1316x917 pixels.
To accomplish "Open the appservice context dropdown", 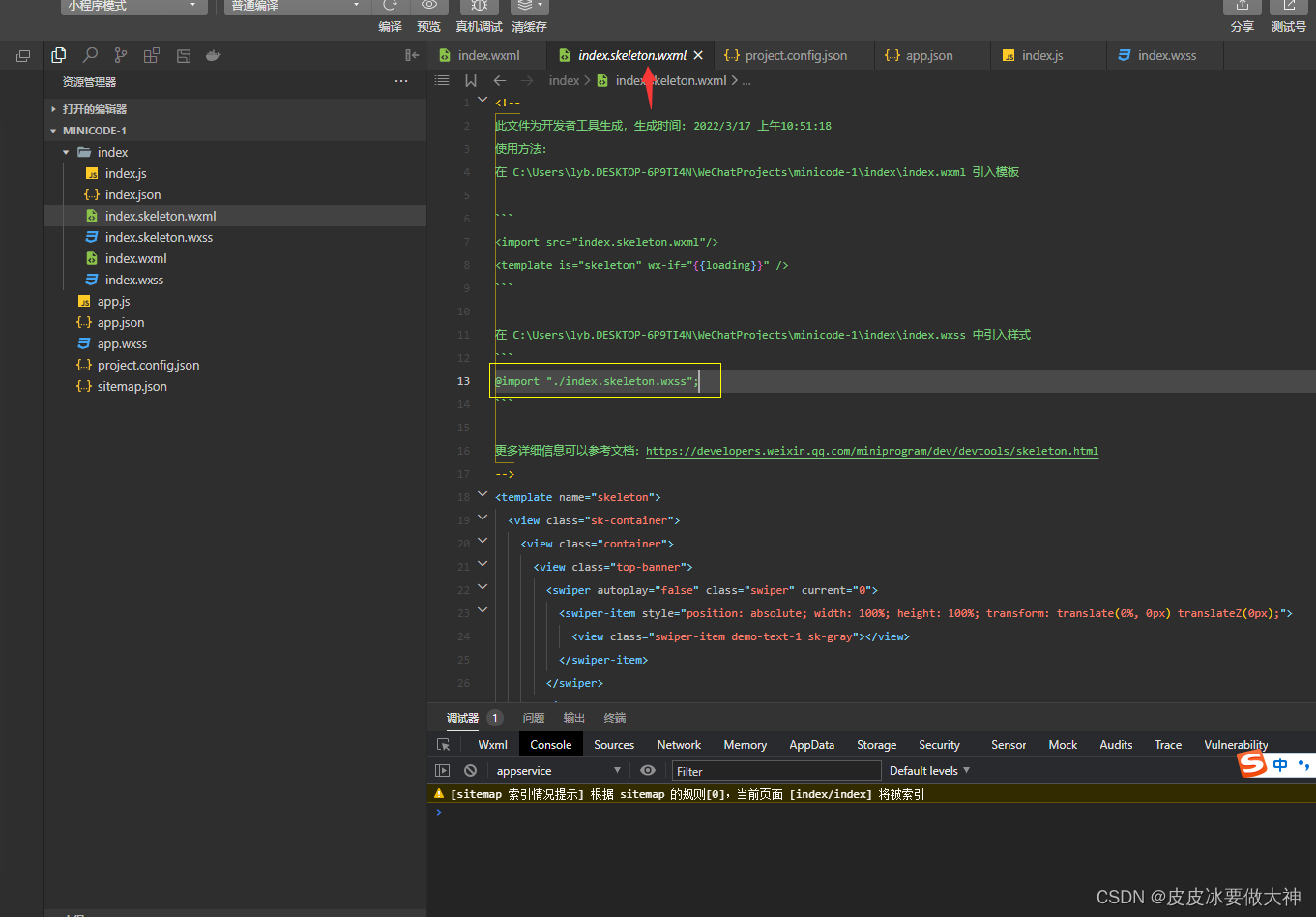I will pyautogui.click(x=558, y=771).
